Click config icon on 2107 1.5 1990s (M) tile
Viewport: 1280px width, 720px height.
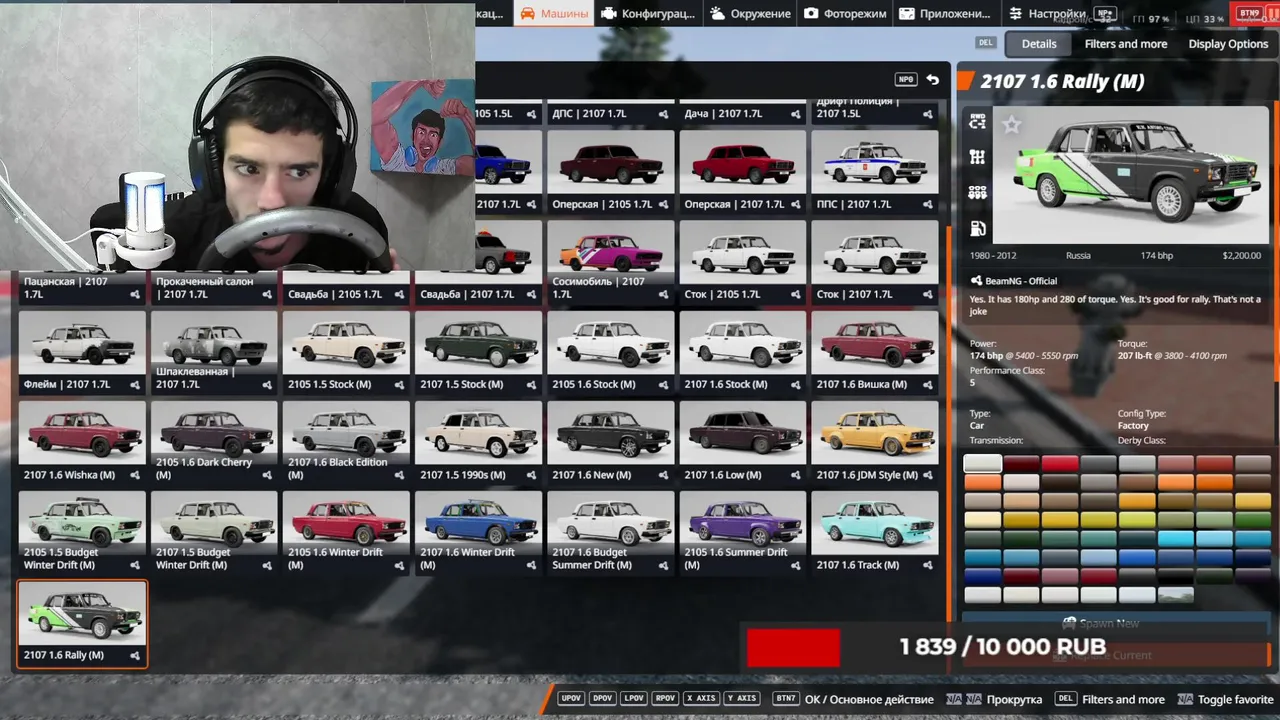(x=531, y=476)
